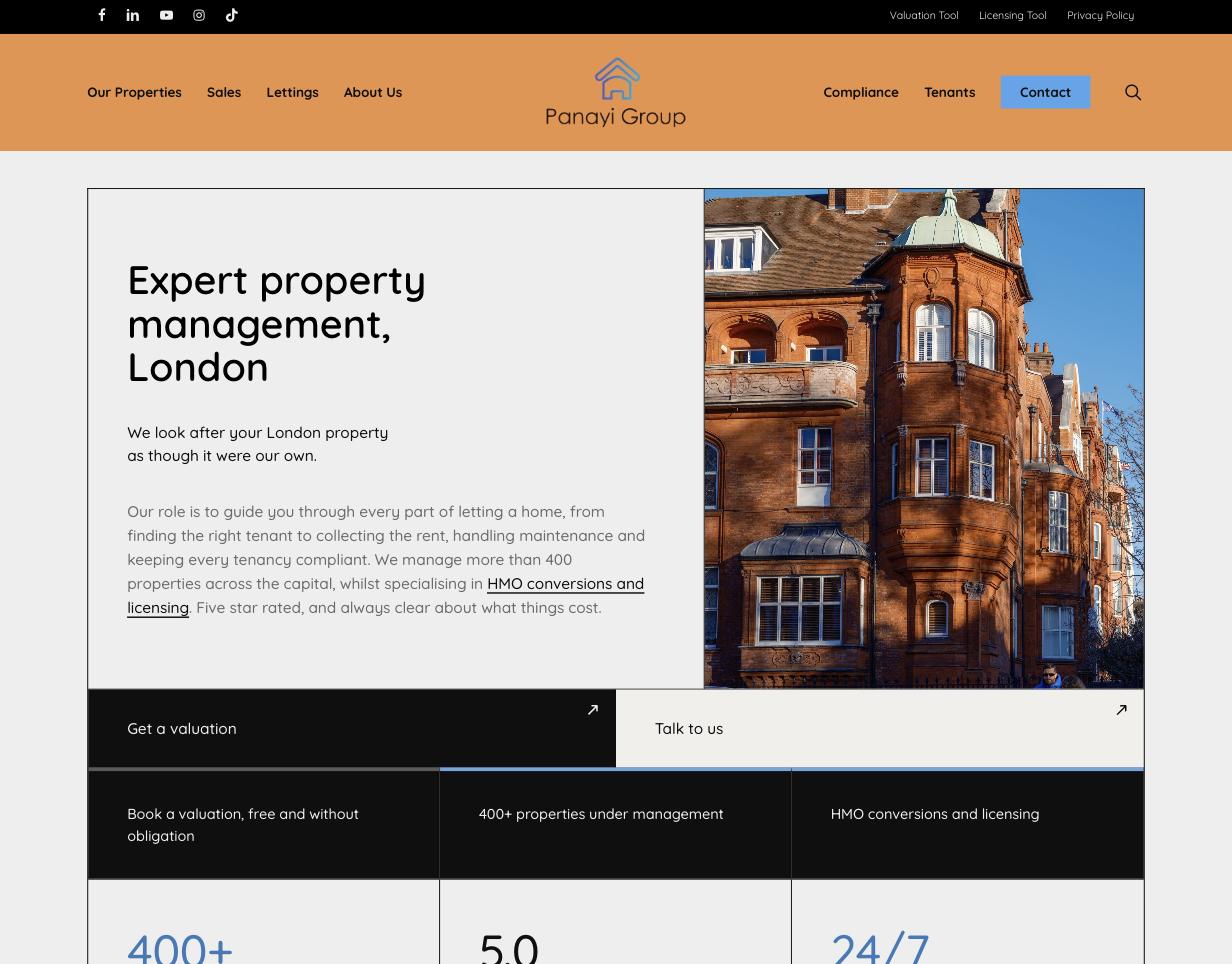Click the 5.0 rating figure
The width and height of the screenshot is (1232, 964).
(509, 947)
